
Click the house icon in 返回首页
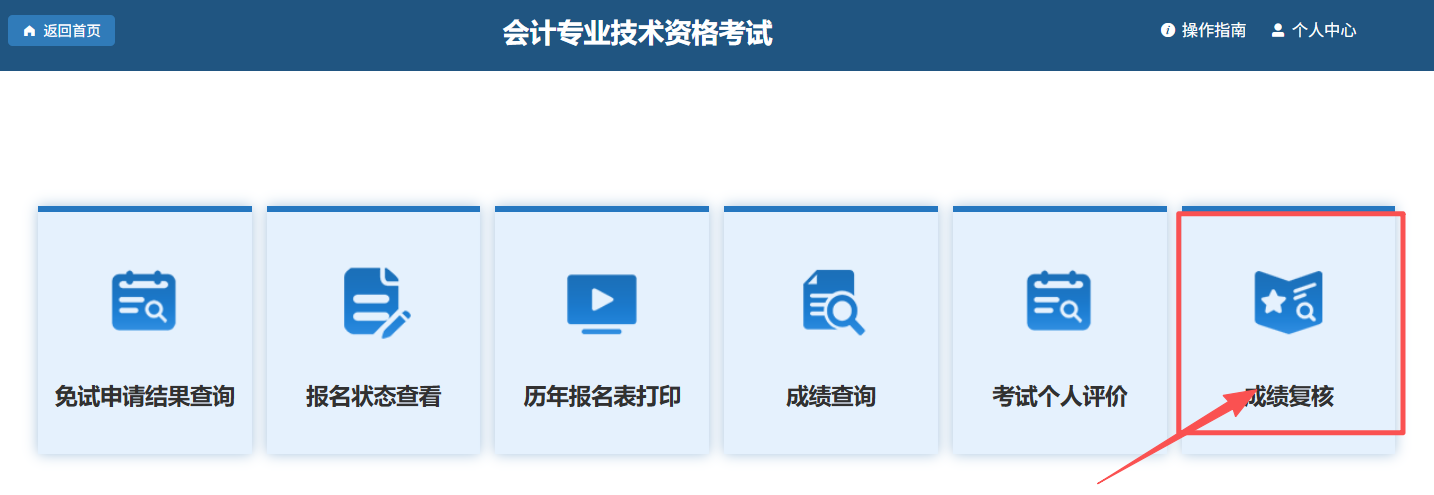(29, 31)
